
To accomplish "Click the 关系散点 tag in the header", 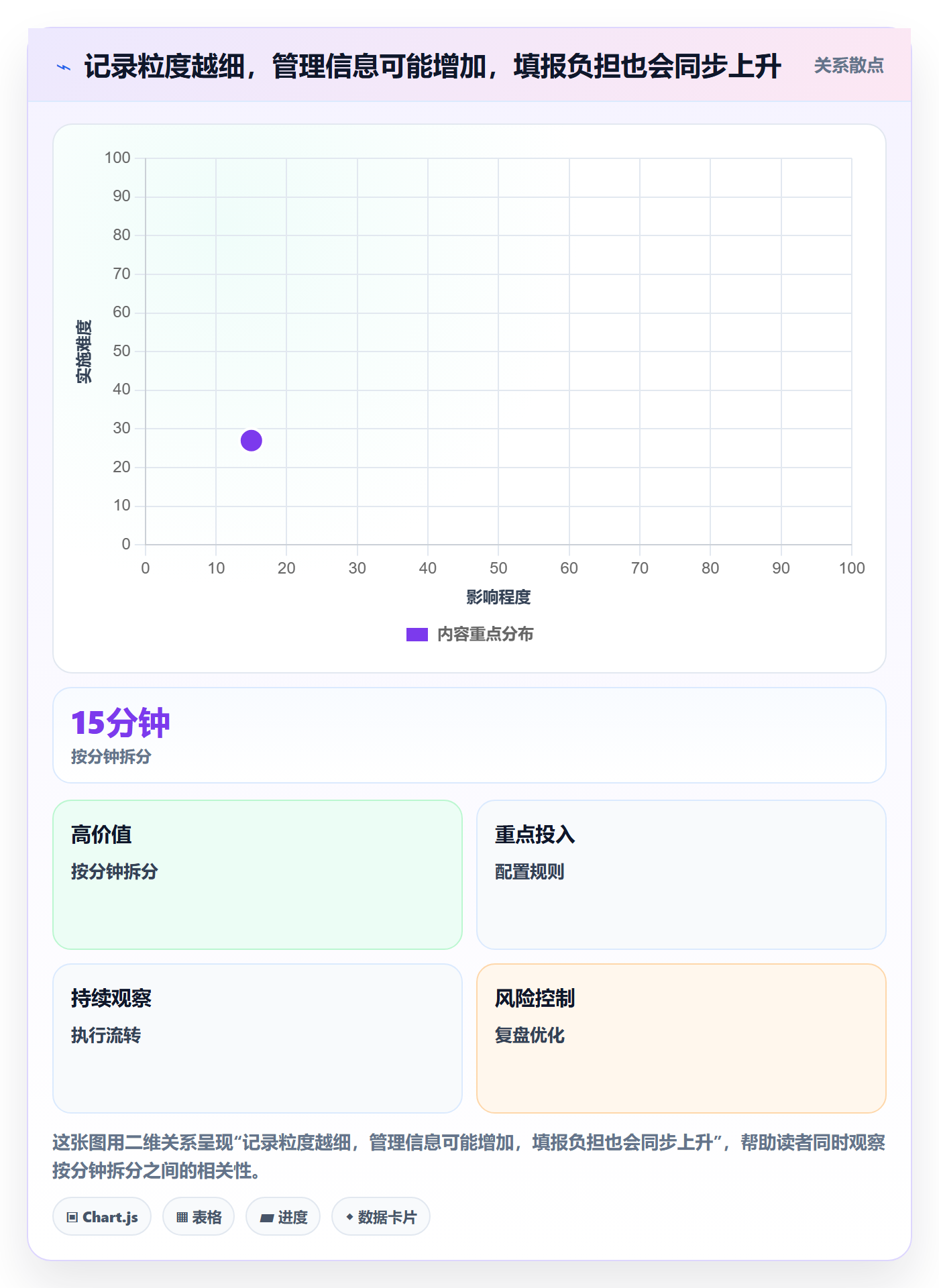I will point(848,66).
